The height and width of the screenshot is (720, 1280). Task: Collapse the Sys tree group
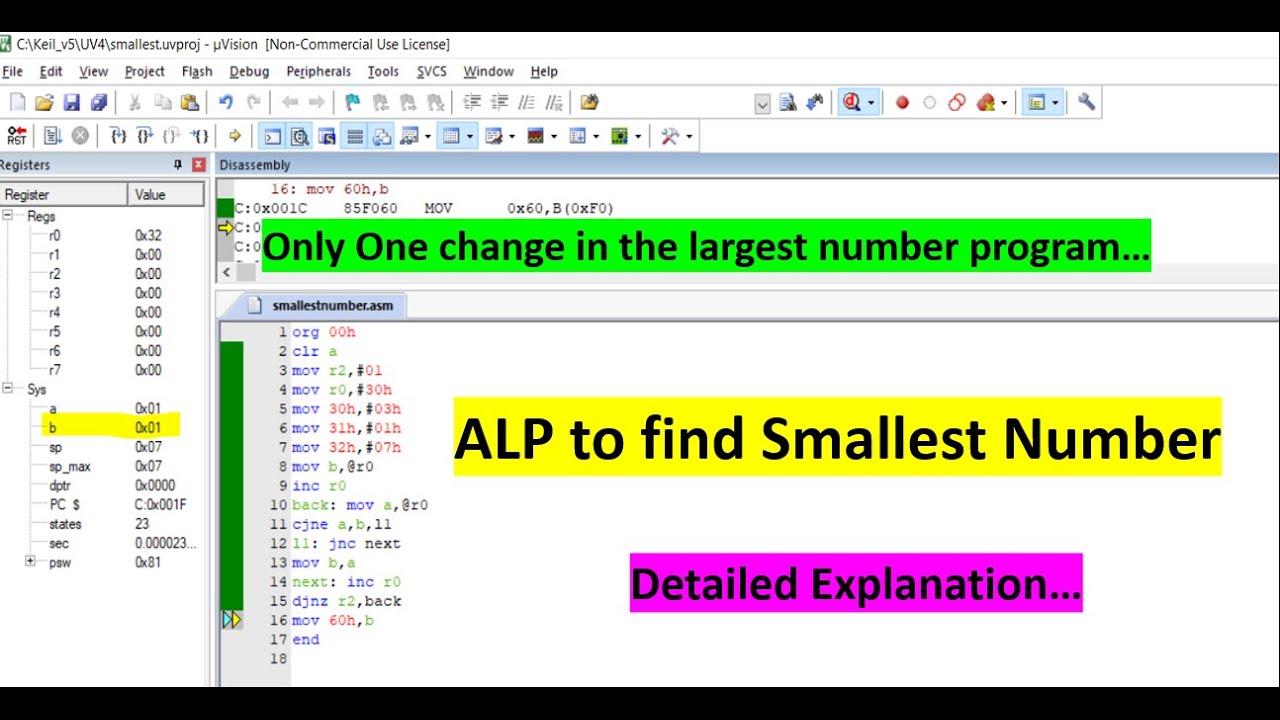click(8, 389)
